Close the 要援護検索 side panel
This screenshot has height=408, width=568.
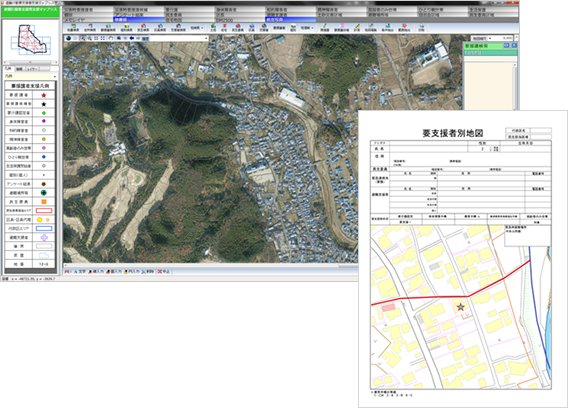pos(514,46)
